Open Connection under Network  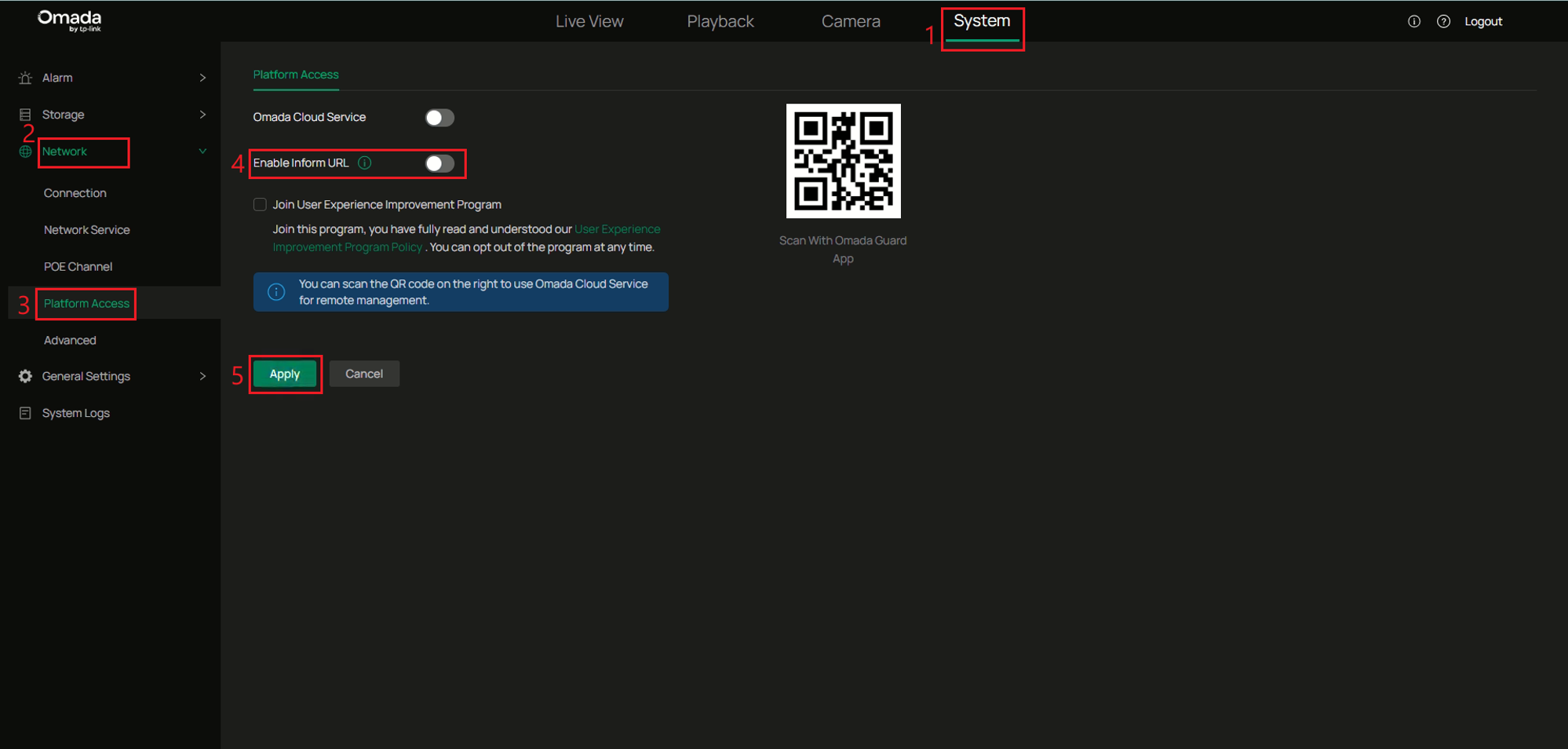(x=75, y=193)
